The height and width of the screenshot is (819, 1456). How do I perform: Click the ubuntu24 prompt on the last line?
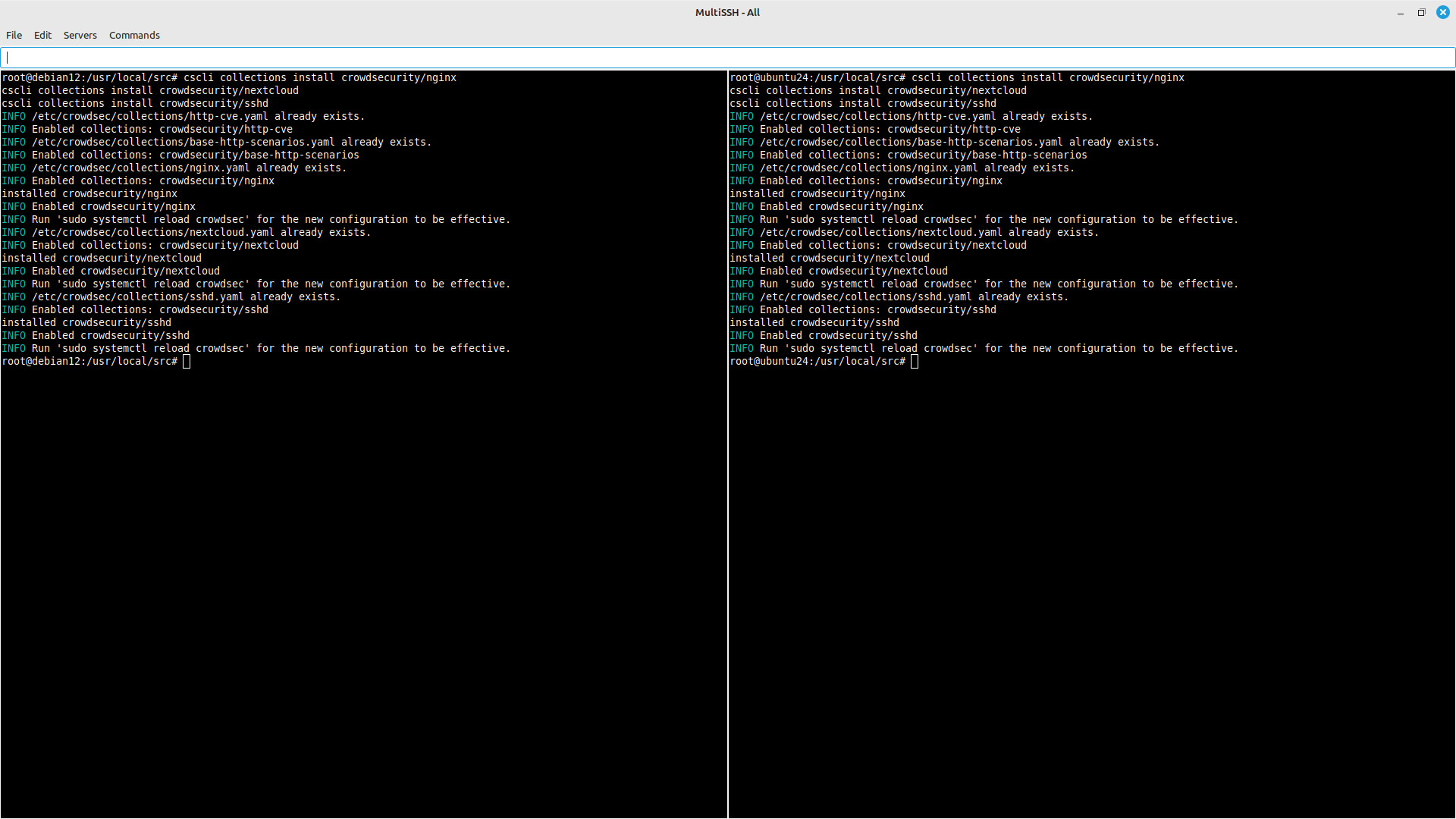[x=817, y=361]
